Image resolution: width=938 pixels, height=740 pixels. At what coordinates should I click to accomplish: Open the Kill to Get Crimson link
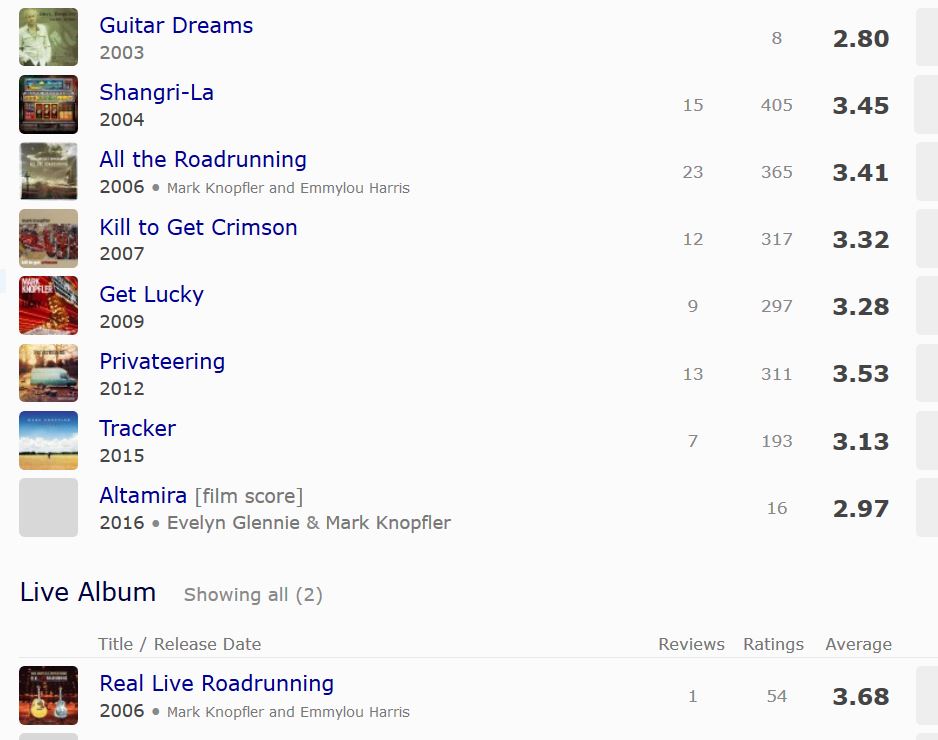(x=198, y=227)
